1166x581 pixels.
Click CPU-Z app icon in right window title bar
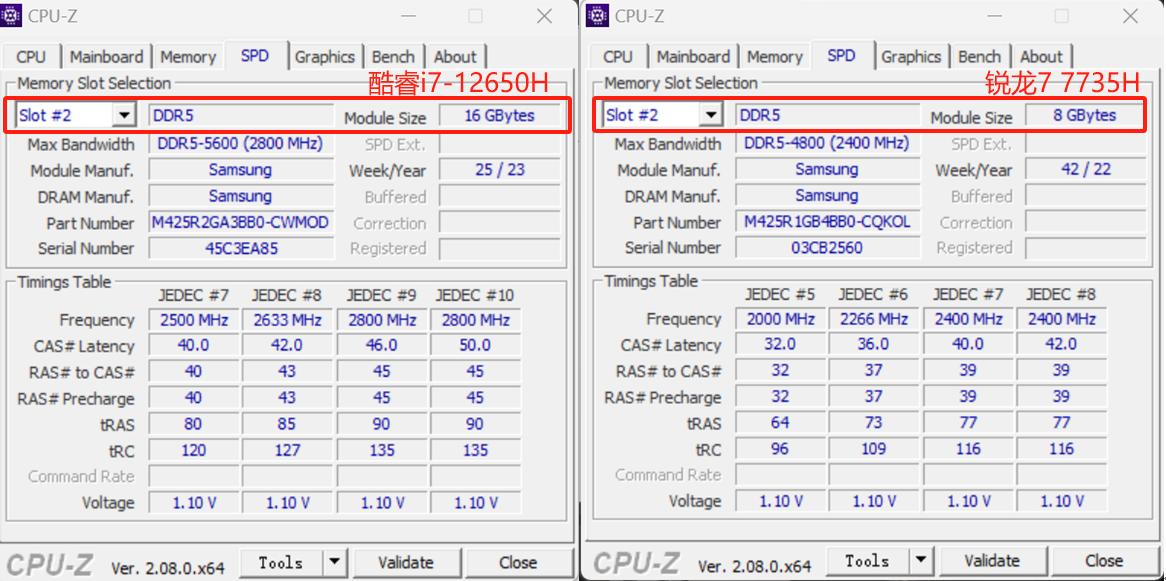click(x=598, y=15)
